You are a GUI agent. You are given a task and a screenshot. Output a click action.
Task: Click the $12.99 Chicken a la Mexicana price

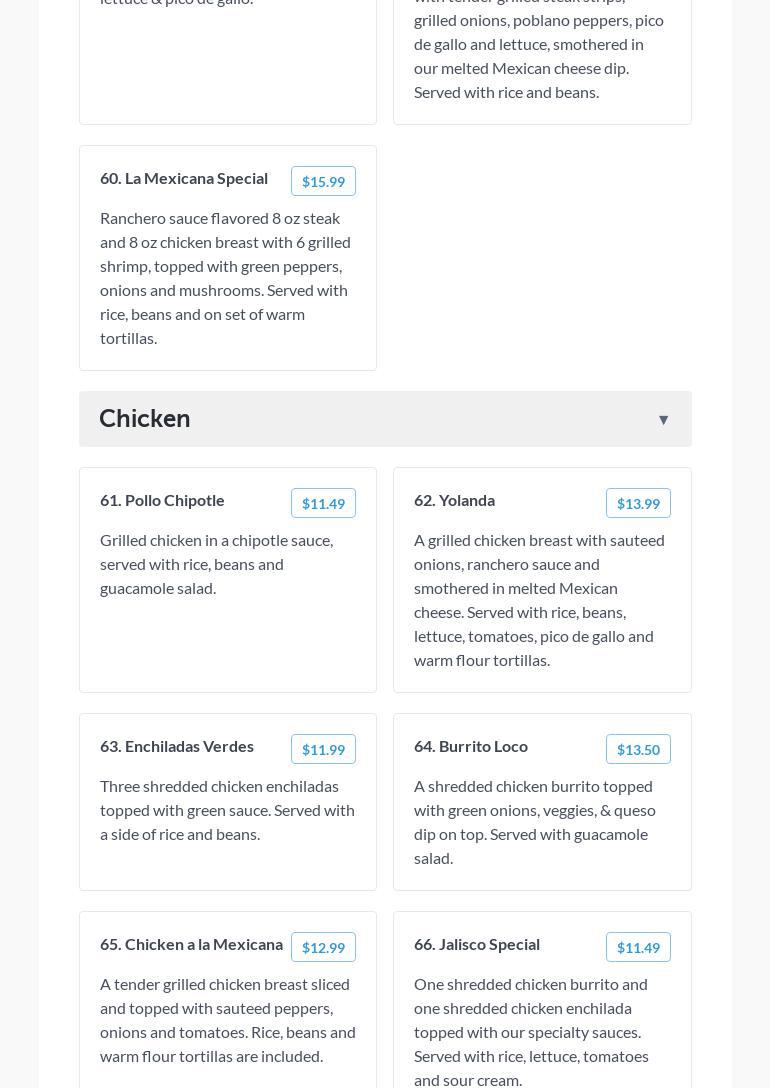click(x=323, y=947)
